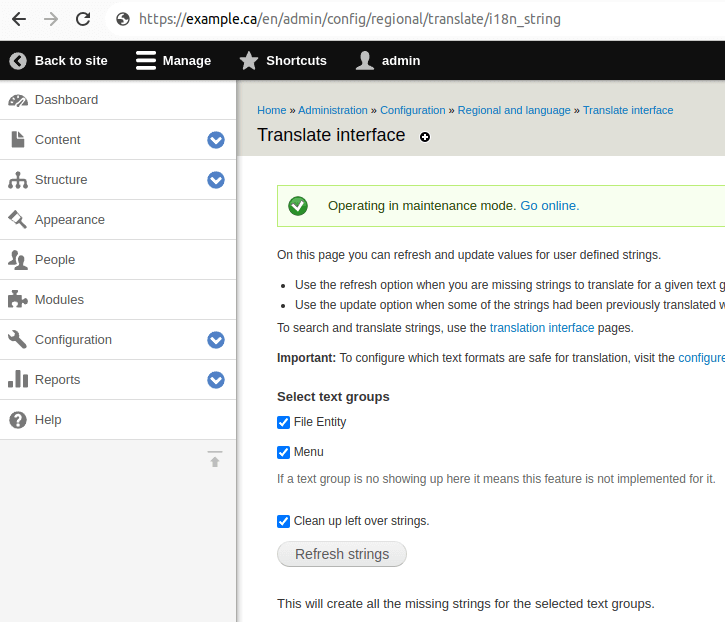Viewport: 725px width, 622px height.
Task: Click the Structure hierarchy icon
Action: (x=18, y=180)
